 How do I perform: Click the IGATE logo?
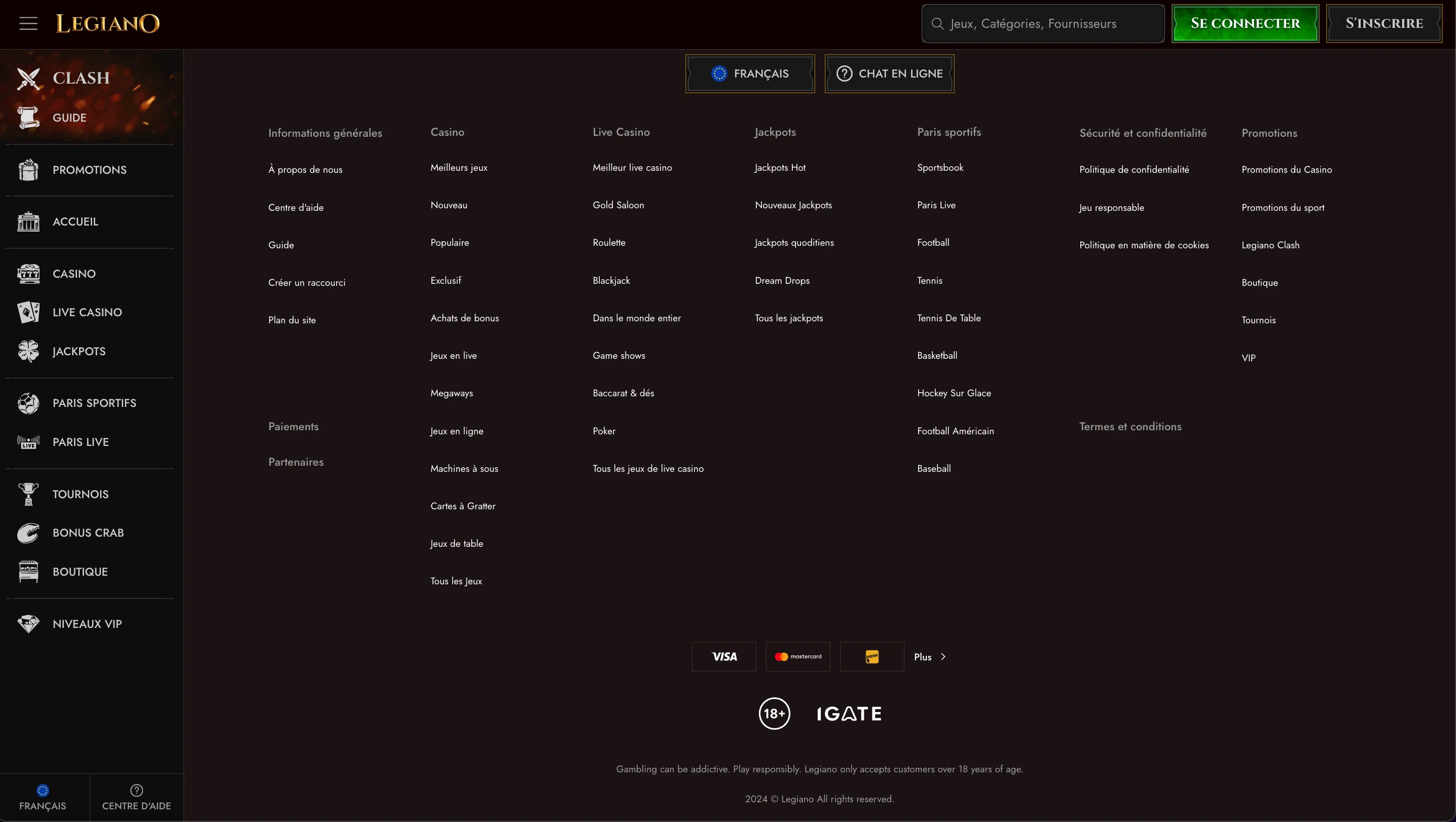point(850,714)
